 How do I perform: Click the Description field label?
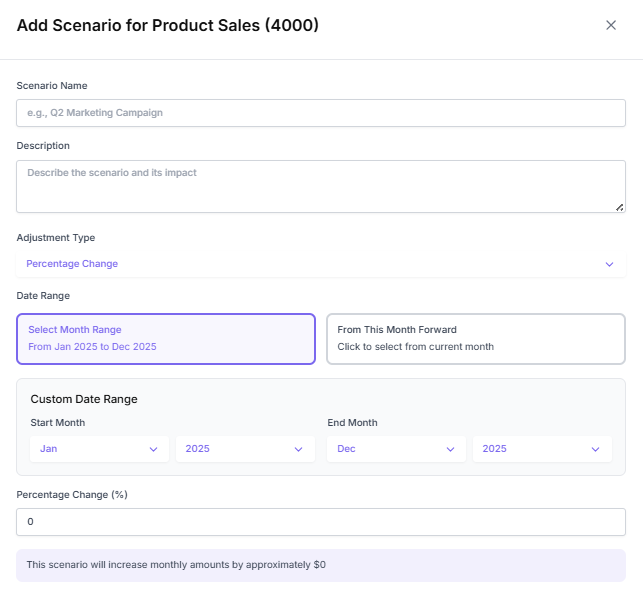pyautogui.click(x=43, y=146)
